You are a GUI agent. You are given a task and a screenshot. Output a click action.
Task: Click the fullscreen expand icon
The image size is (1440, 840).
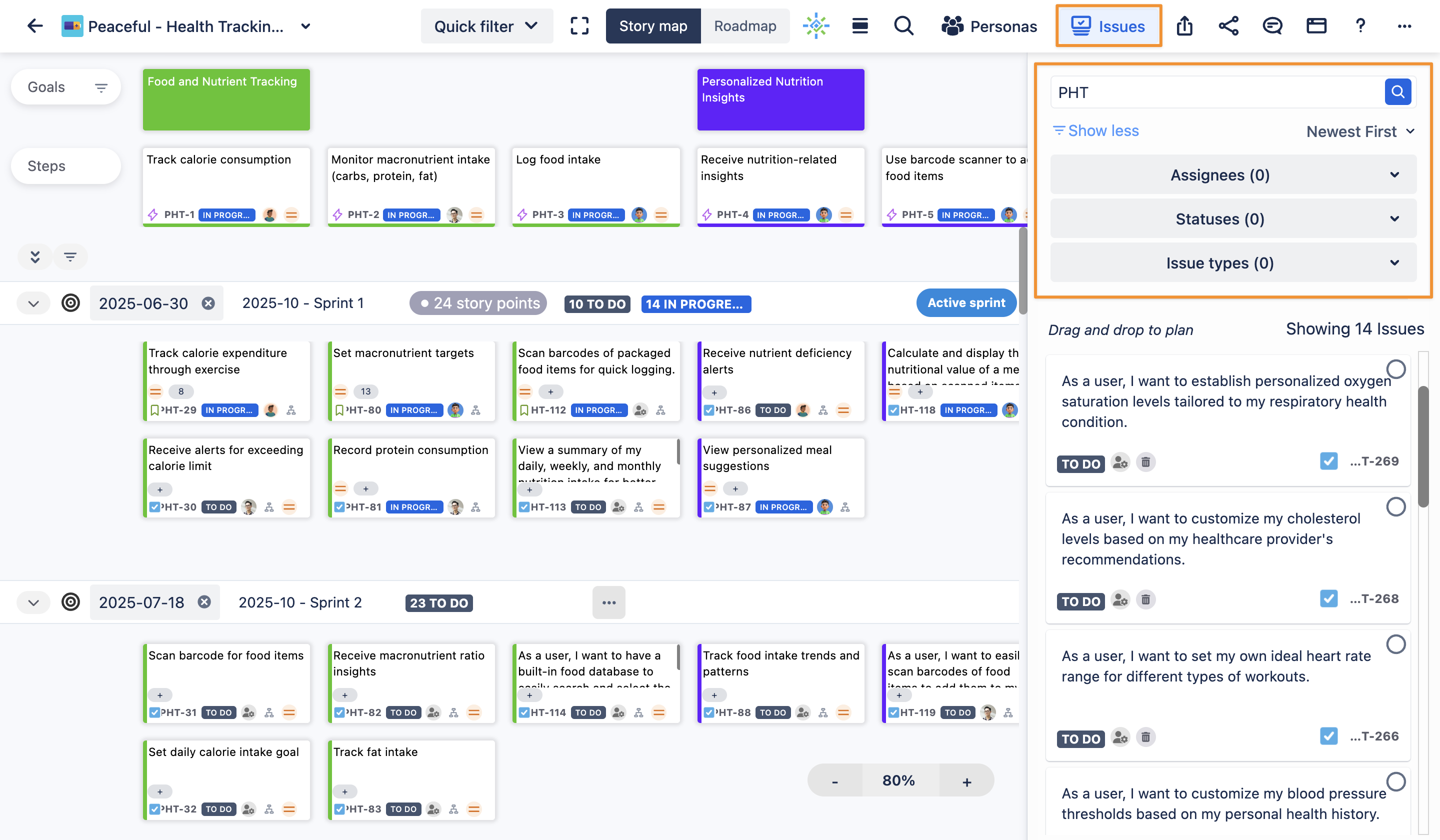click(579, 26)
